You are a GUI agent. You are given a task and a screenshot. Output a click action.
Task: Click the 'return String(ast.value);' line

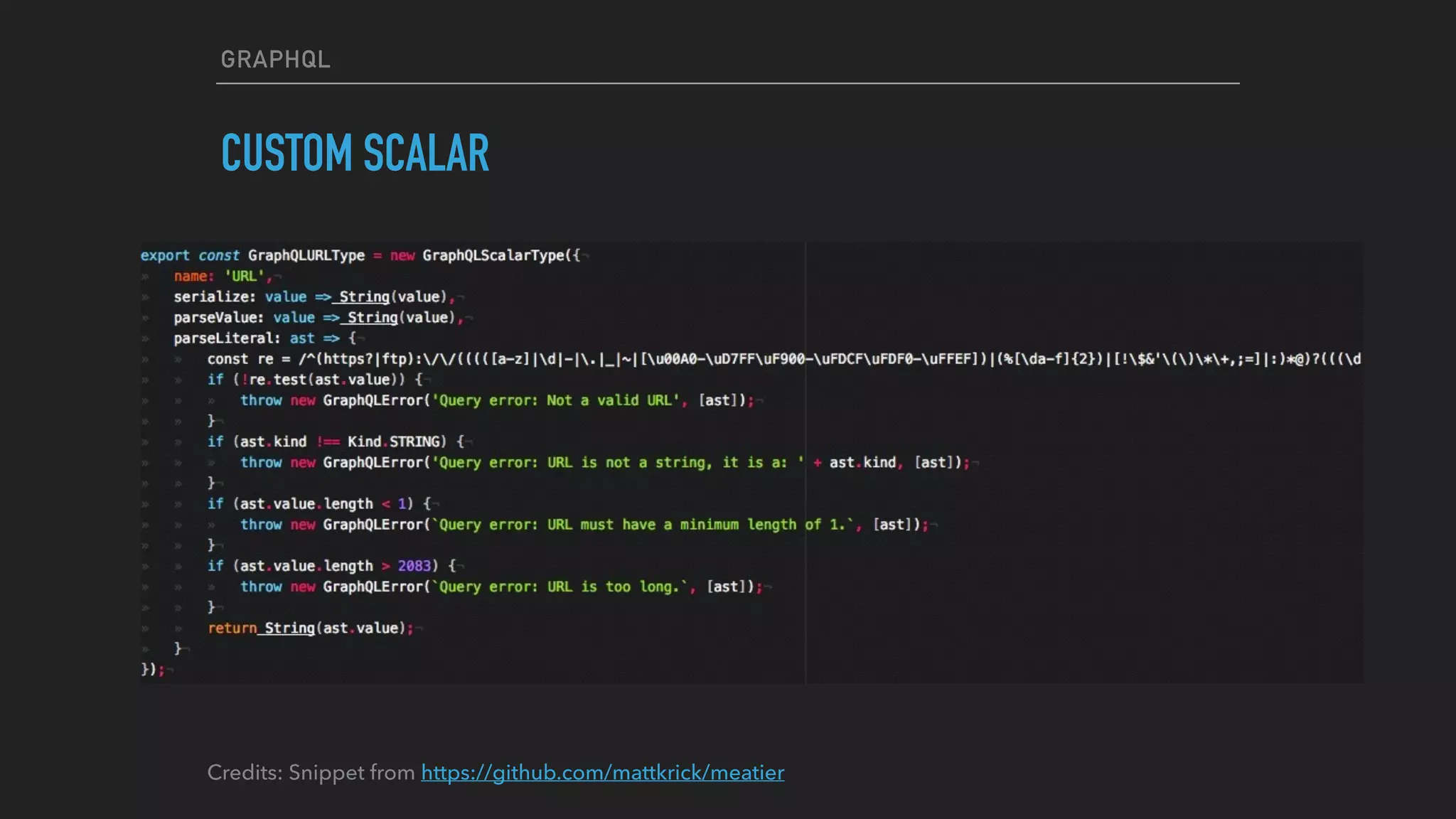coord(311,628)
